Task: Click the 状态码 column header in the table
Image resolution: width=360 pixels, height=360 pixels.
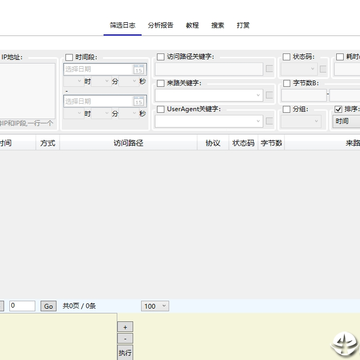Action: coord(243,143)
